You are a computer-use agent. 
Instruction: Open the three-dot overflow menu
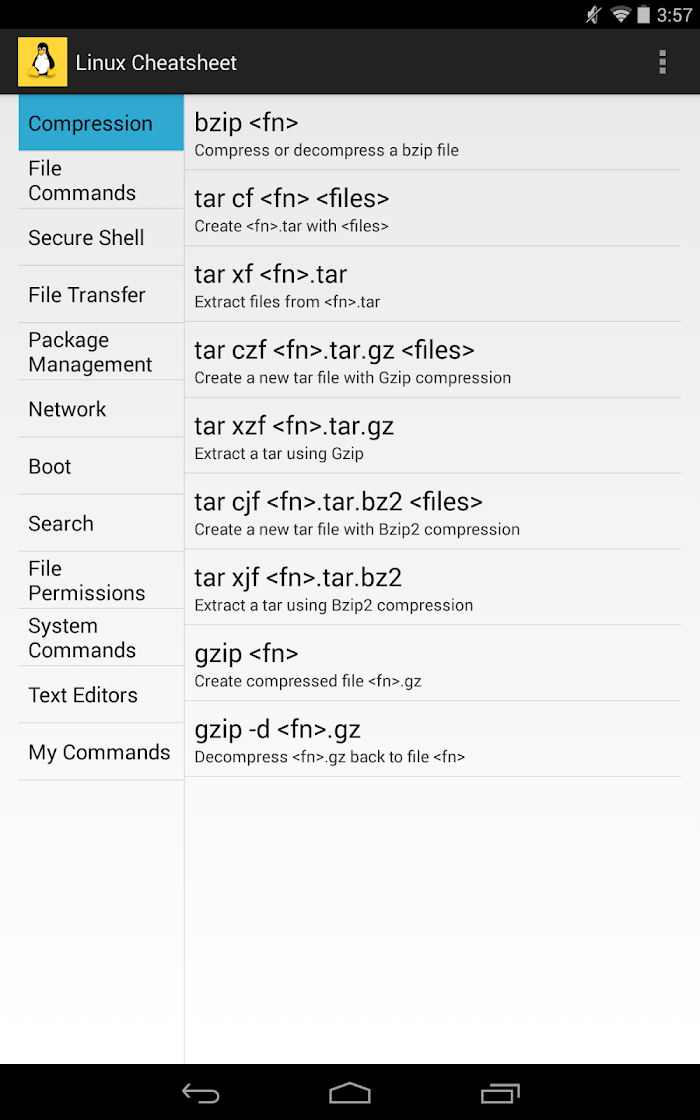662,62
